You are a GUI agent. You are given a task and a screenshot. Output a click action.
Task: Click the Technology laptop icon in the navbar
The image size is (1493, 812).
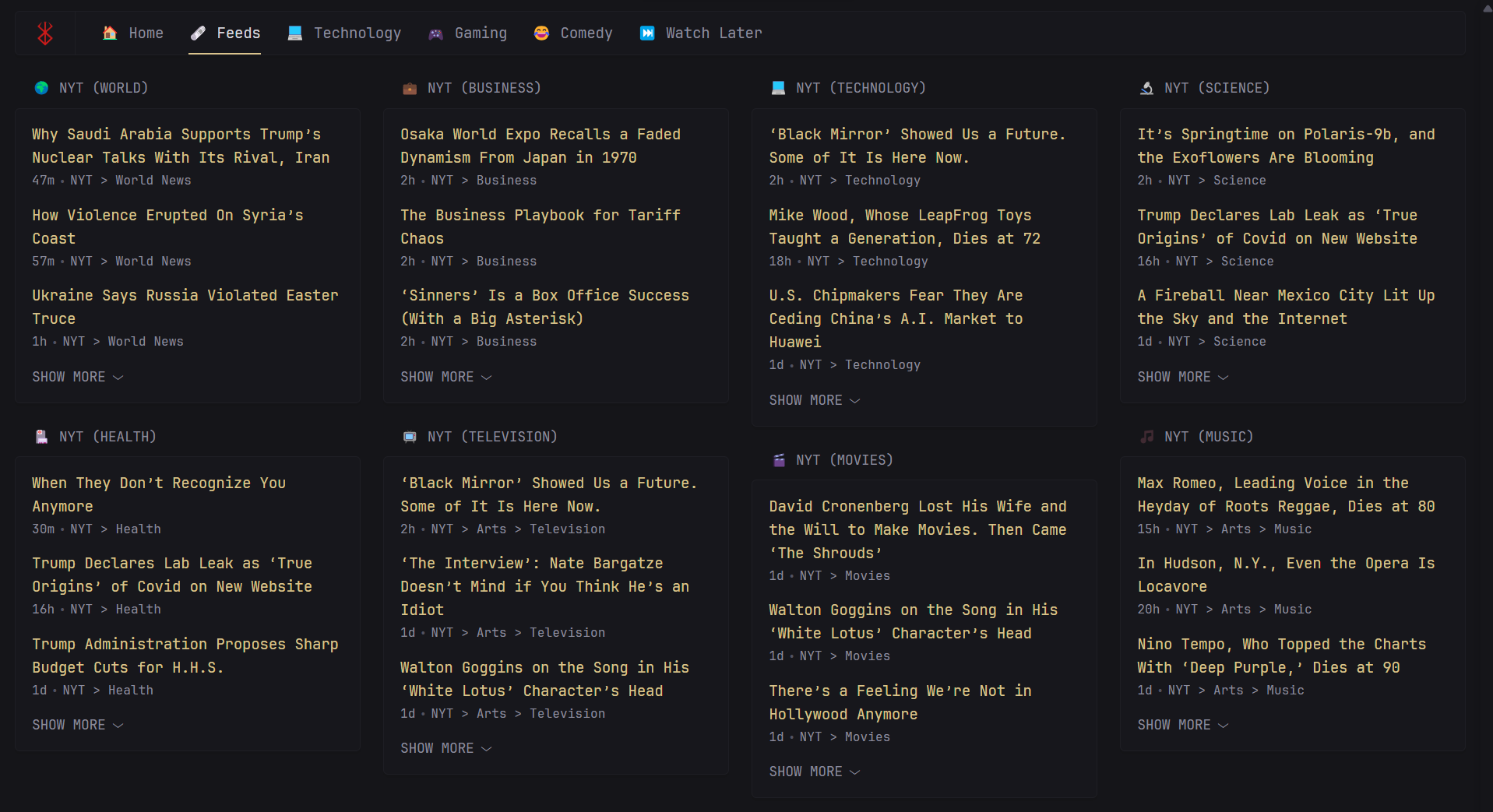pyautogui.click(x=295, y=33)
